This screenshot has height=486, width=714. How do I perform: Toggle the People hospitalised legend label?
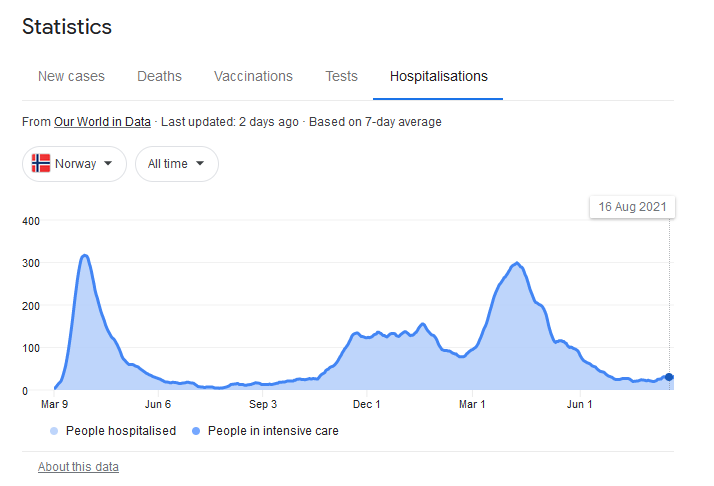point(120,431)
